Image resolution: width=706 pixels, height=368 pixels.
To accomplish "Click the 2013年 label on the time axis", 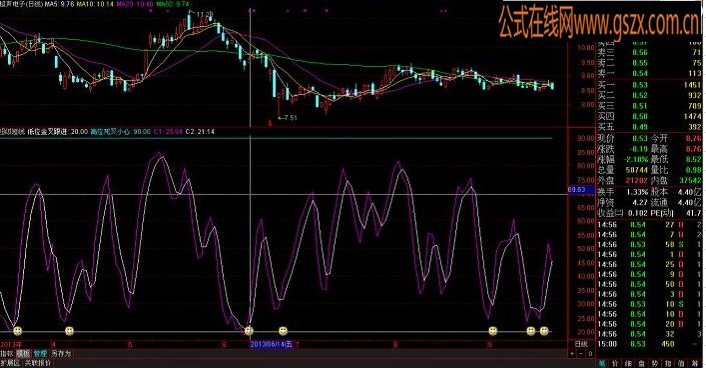I will (11, 345).
